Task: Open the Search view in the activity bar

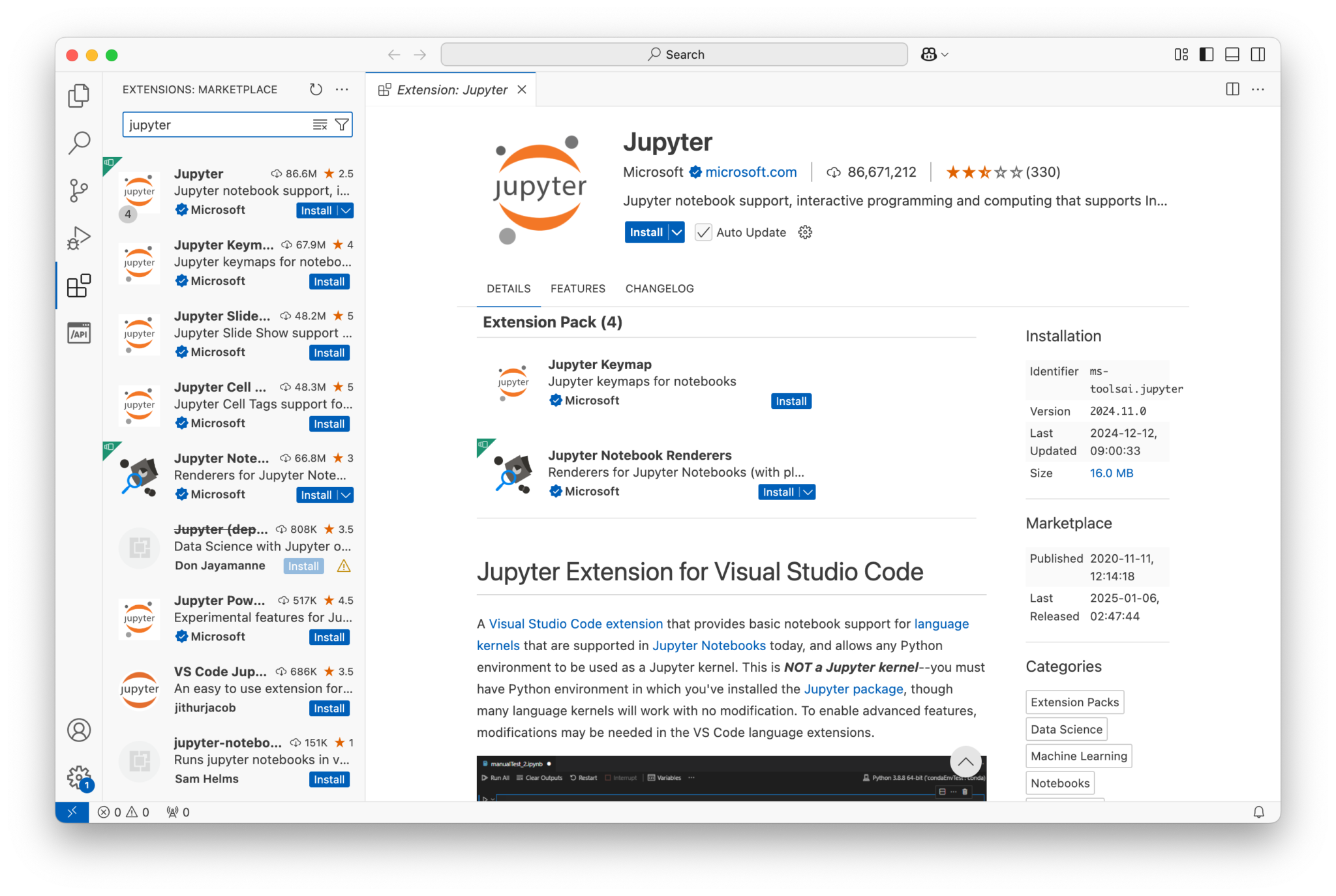Action: coord(79,142)
